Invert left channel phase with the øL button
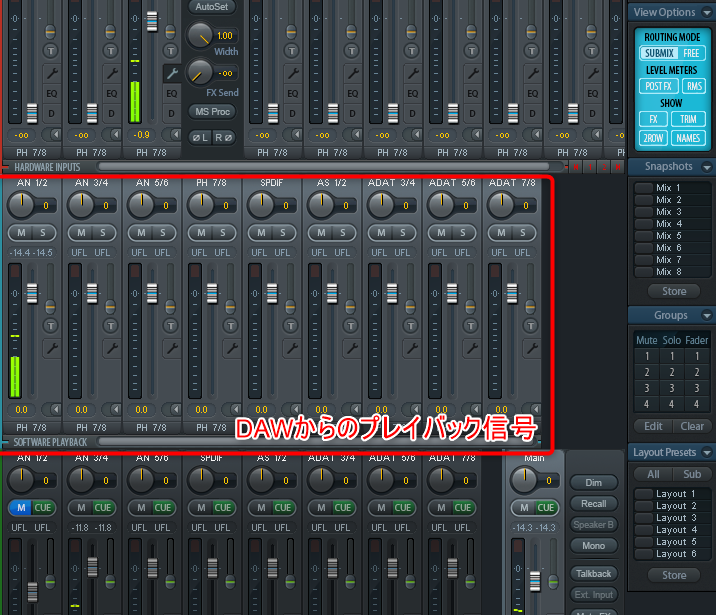This screenshot has height=615, width=716. (x=200, y=137)
